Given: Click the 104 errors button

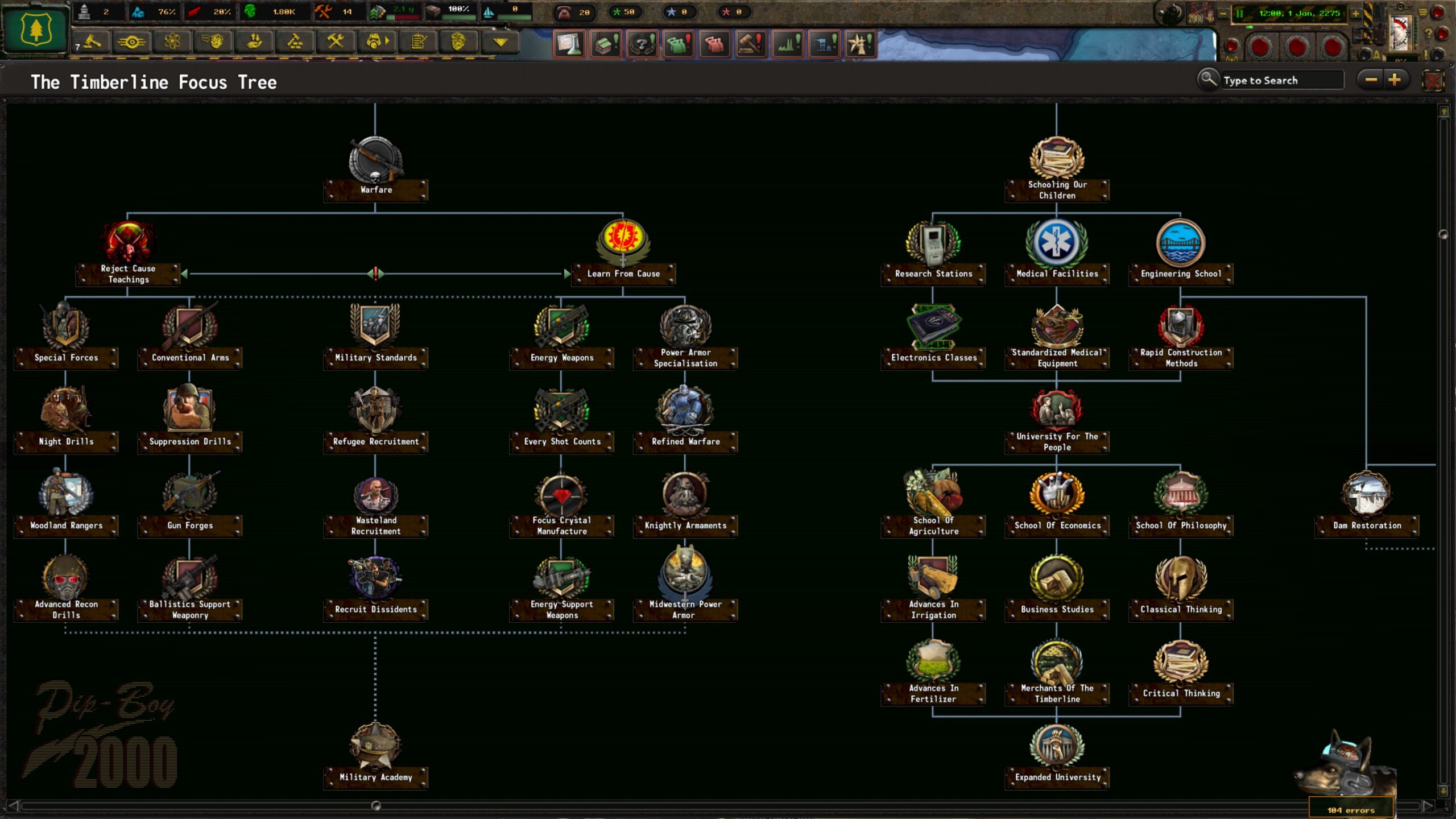Looking at the screenshot, I should click(x=1351, y=809).
